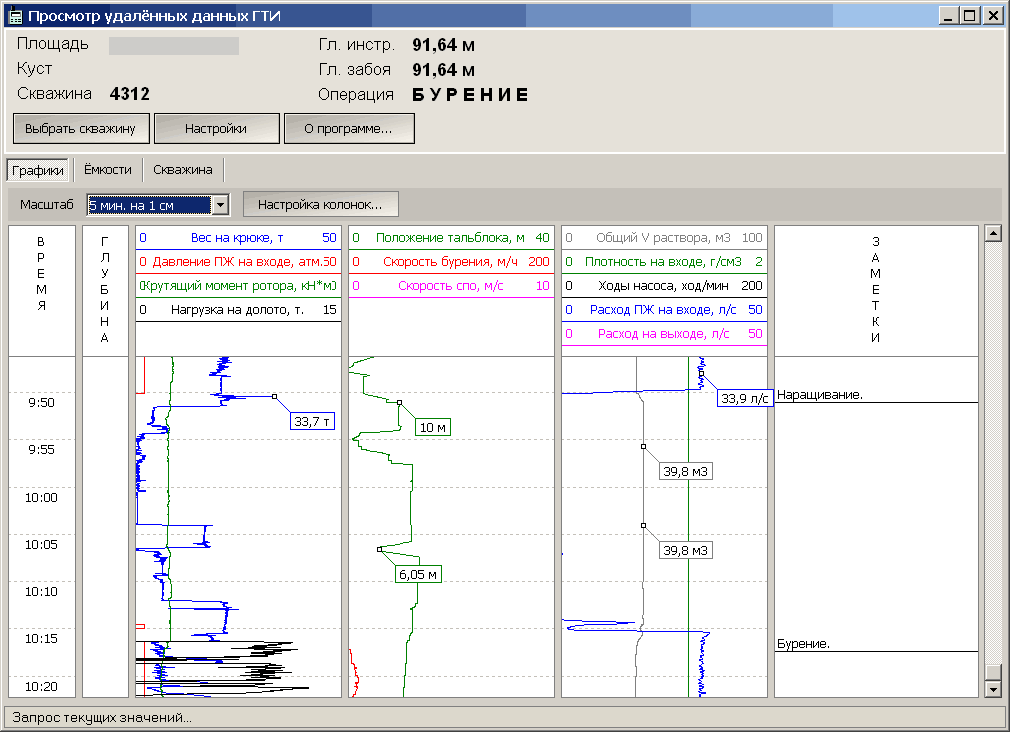Switch to the Графики tab
Screen dimensions: 1010x732
tap(37, 170)
